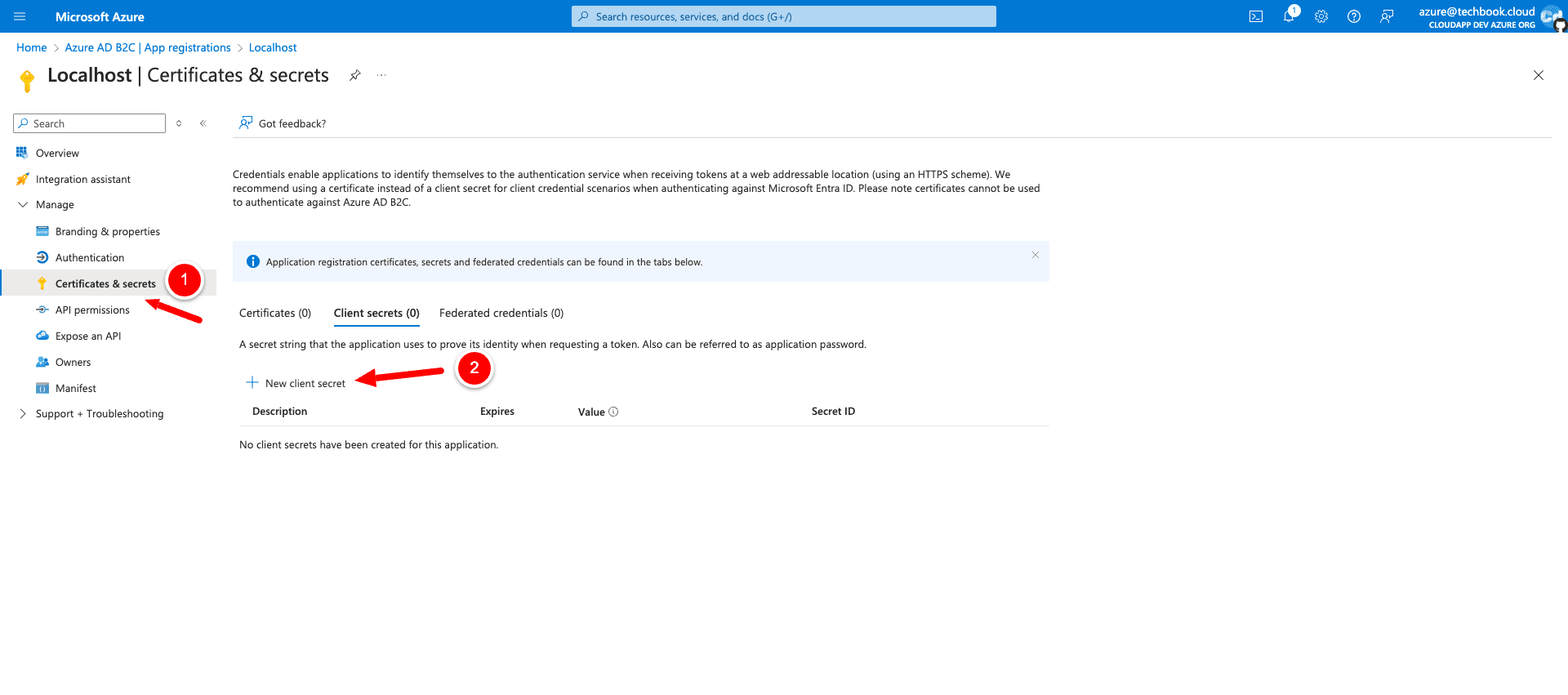Expand Support + Troubleshooting section
The height and width of the screenshot is (695, 1568).
coord(23,414)
